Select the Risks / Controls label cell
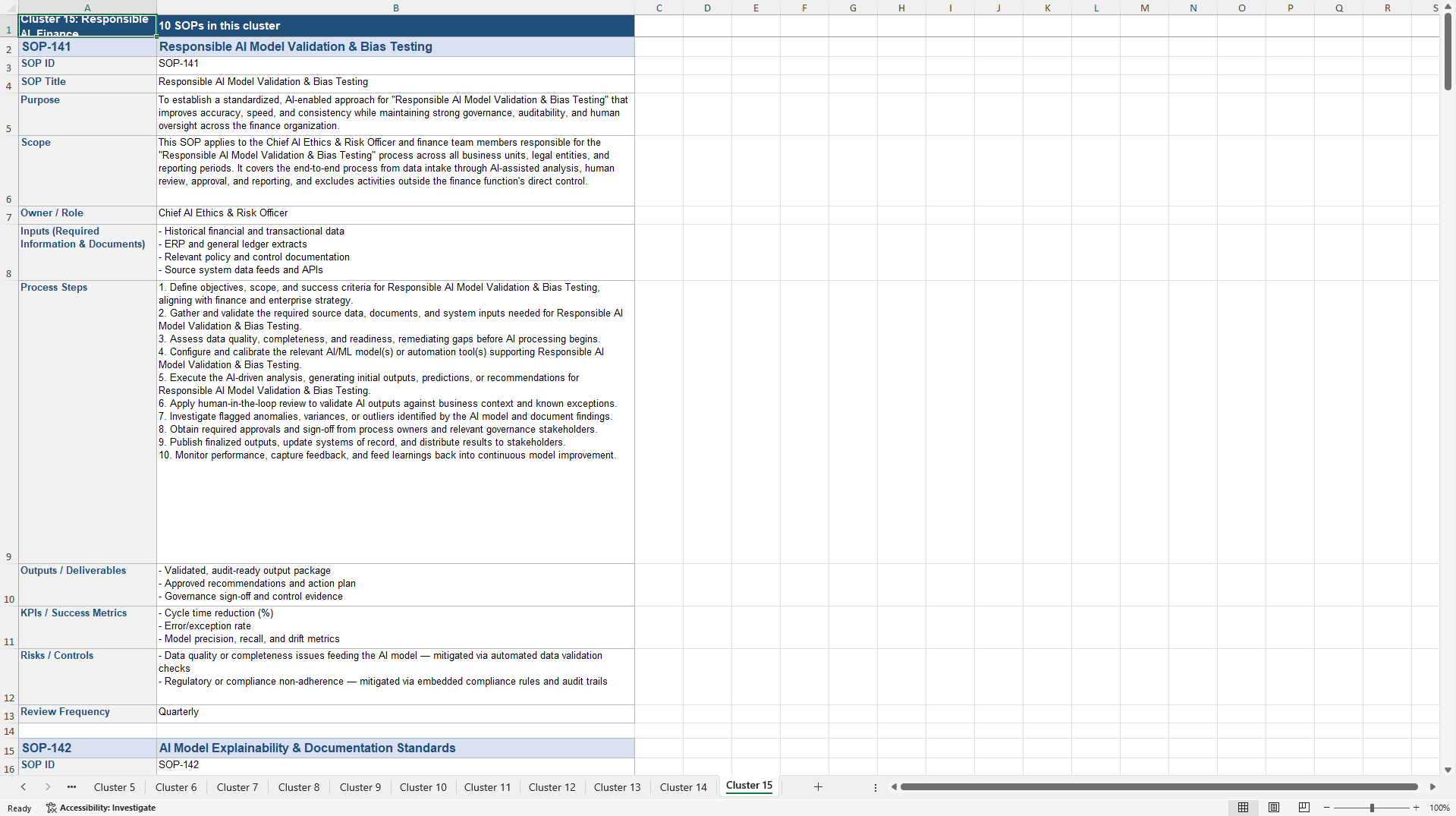The width and height of the screenshot is (1456, 816). (87, 676)
